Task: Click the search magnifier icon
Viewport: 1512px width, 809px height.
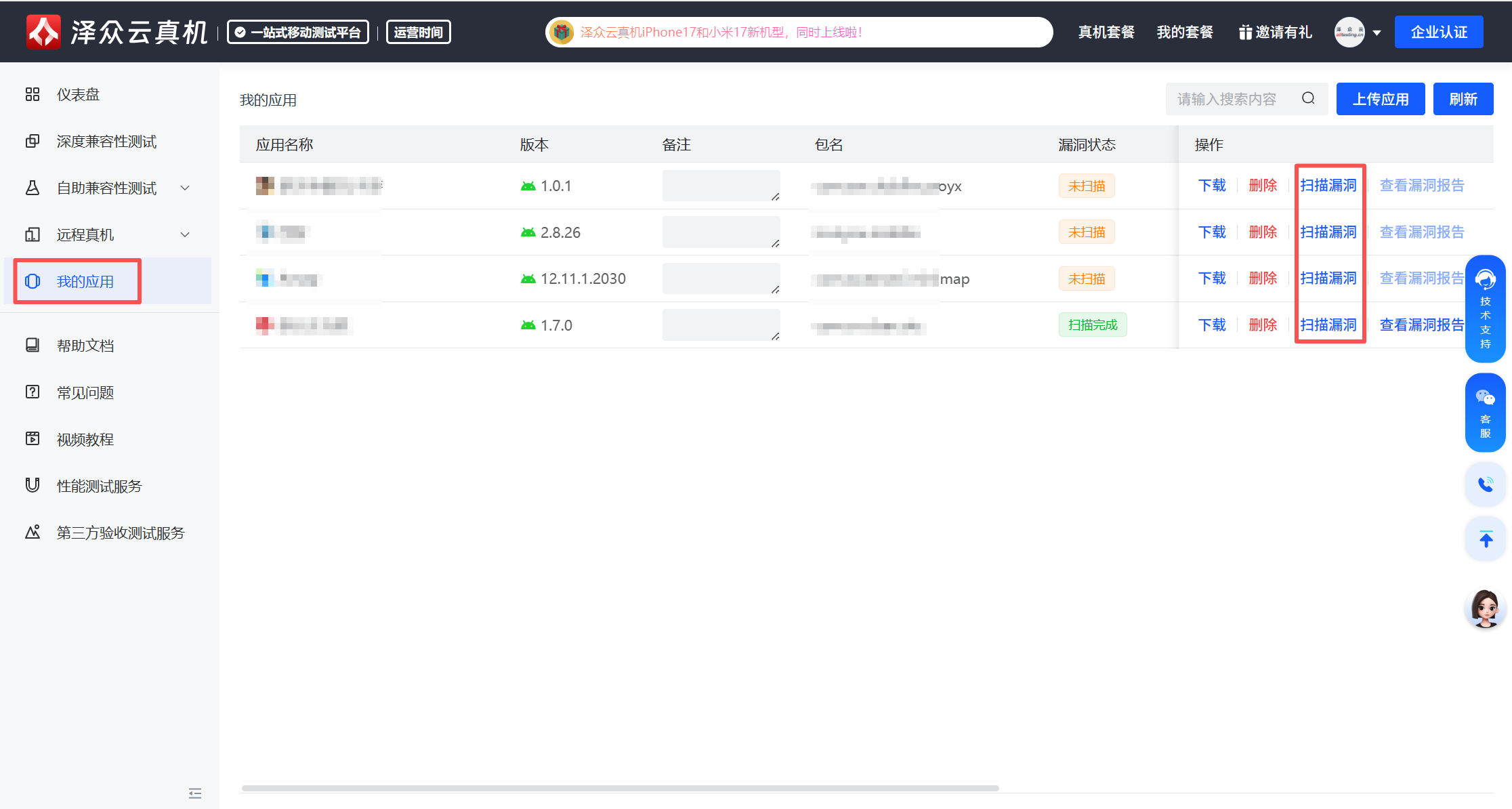Action: [1308, 99]
